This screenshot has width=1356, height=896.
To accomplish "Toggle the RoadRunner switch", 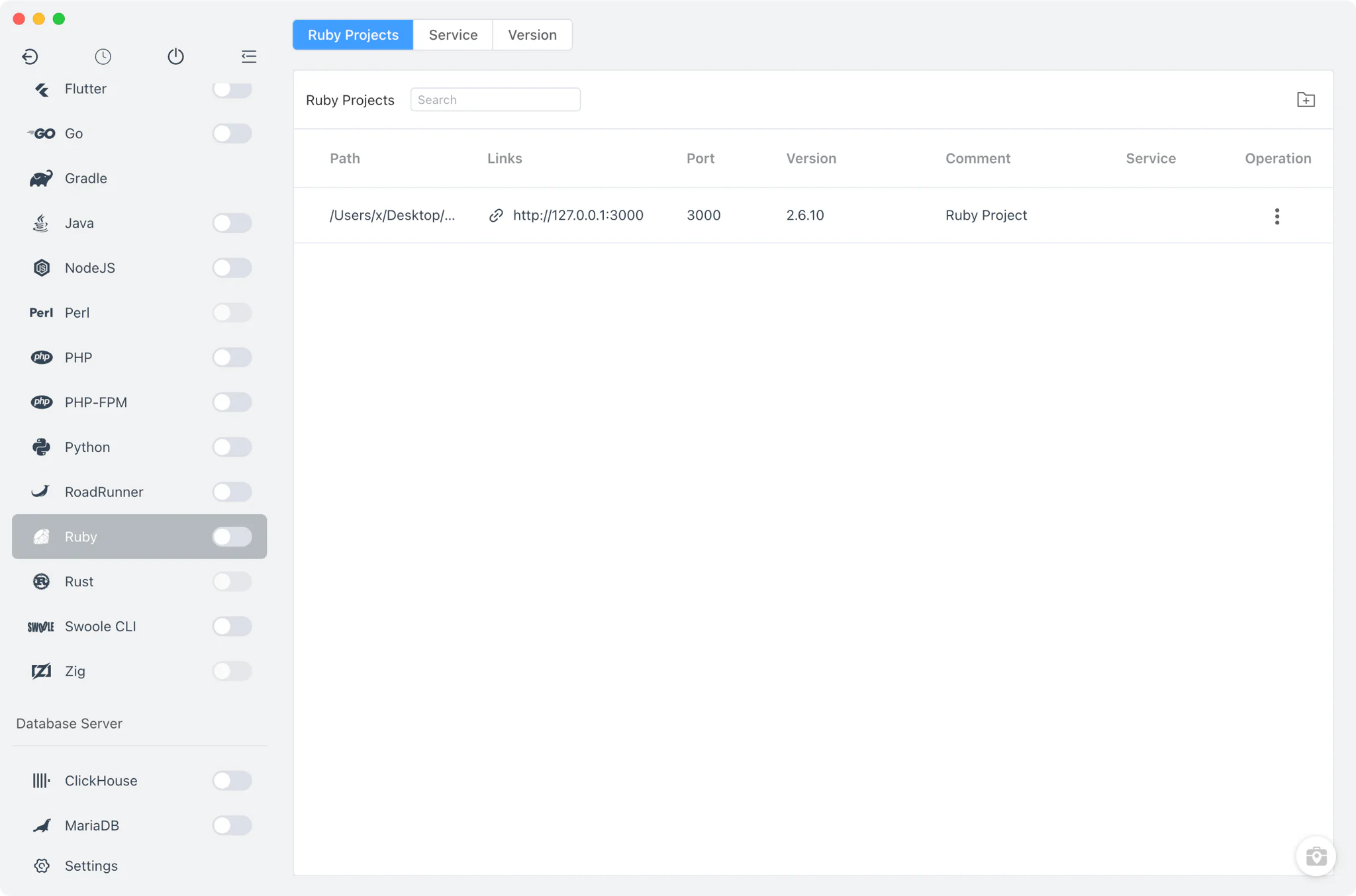I will coord(232,492).
